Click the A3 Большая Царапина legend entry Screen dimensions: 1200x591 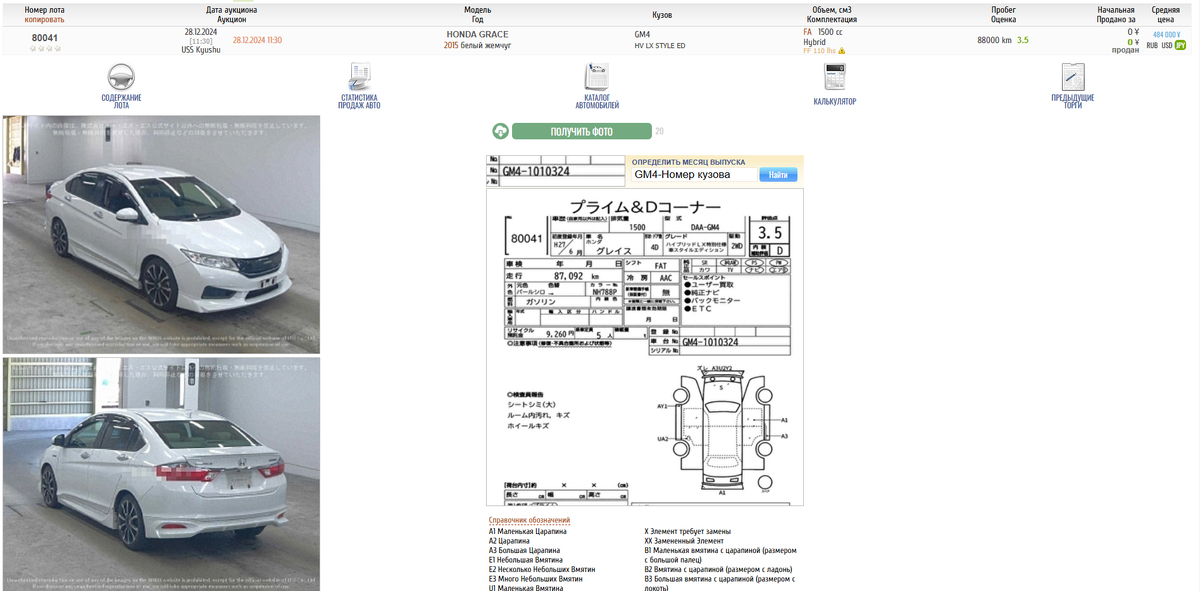(524, 550)
